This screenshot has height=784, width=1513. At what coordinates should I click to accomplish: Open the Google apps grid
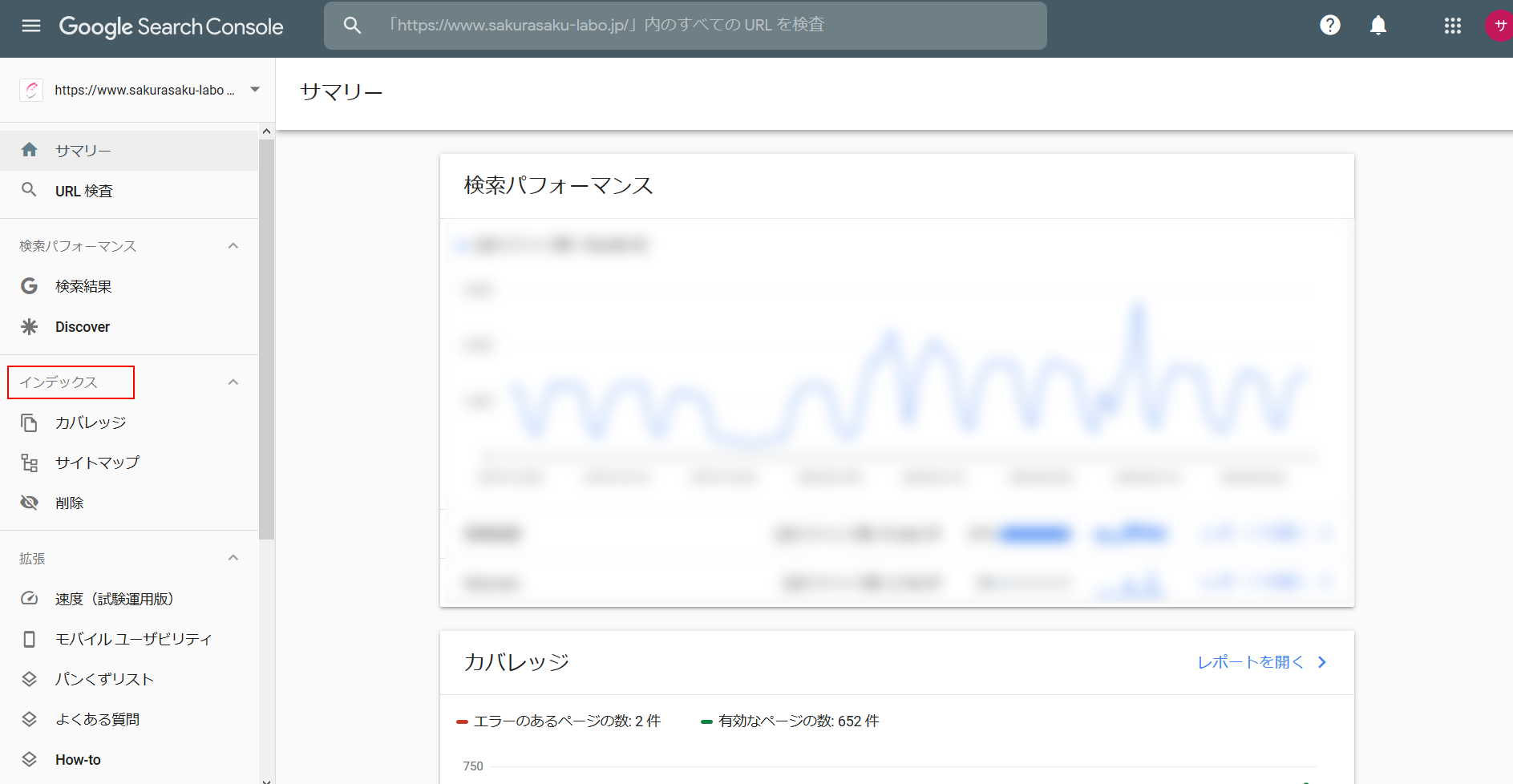pos(1453,26)
